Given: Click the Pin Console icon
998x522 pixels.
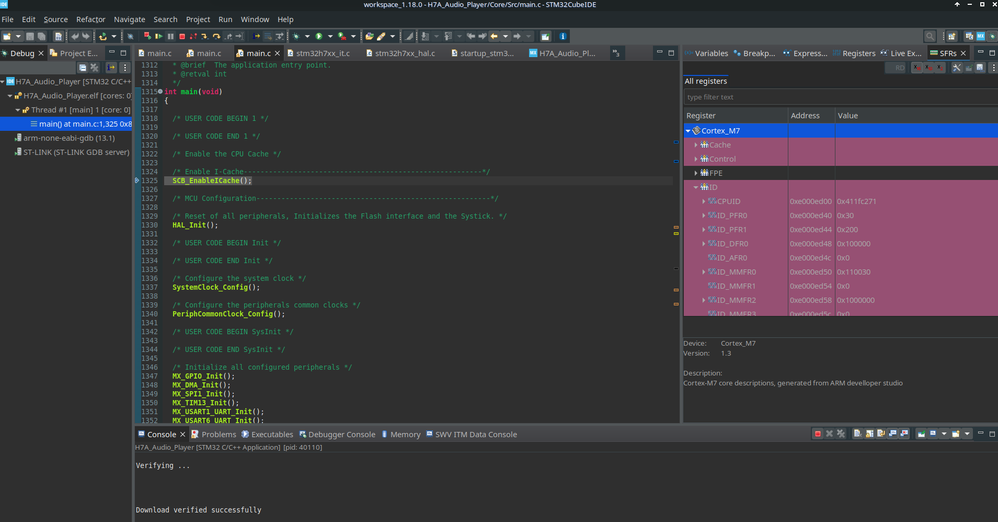Looking at the screenshot, I should (x=922, y=434).
